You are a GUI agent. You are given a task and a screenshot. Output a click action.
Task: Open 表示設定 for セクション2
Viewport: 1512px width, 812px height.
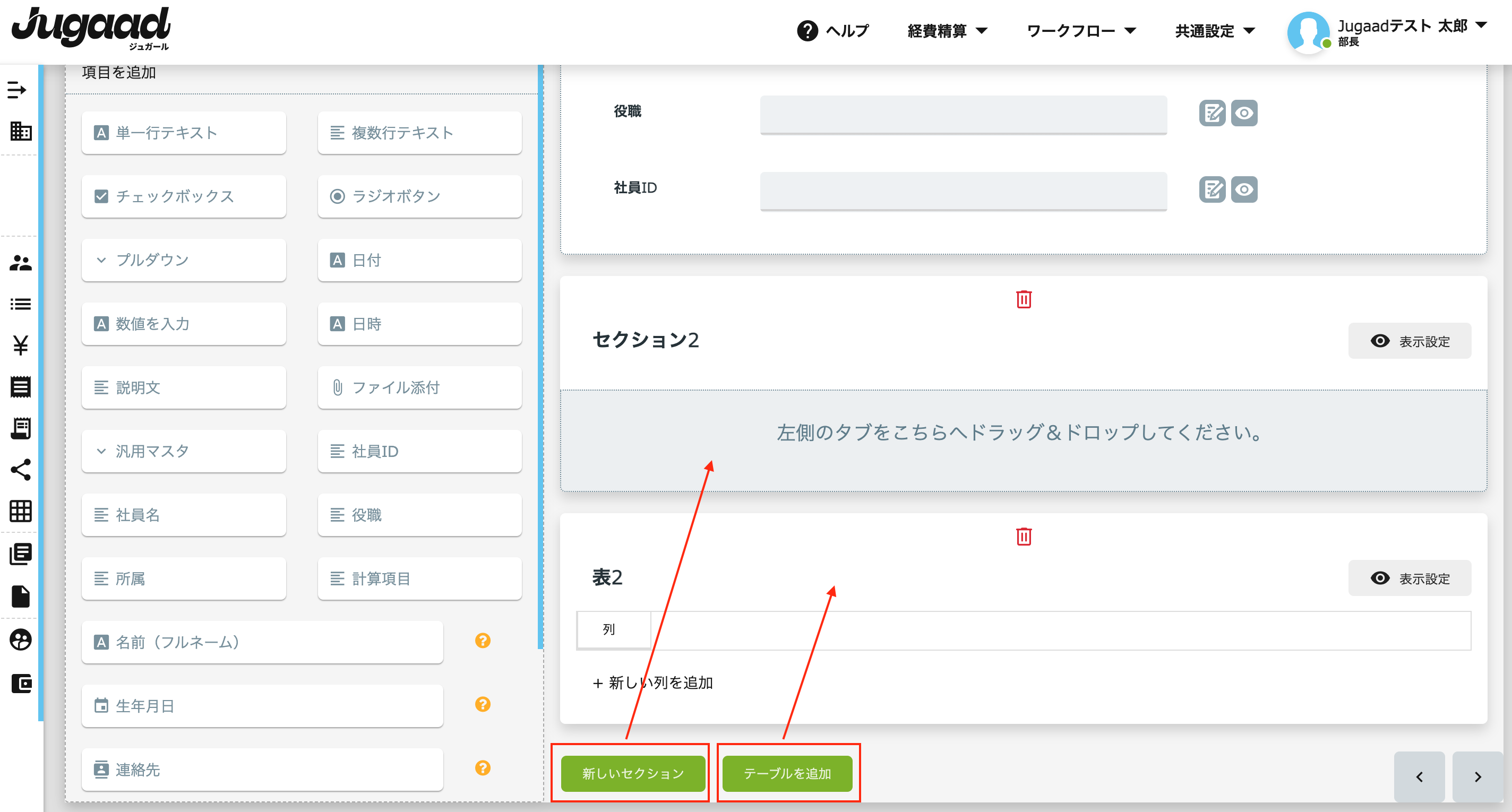pyautogui.click(x=1410, y=341)
